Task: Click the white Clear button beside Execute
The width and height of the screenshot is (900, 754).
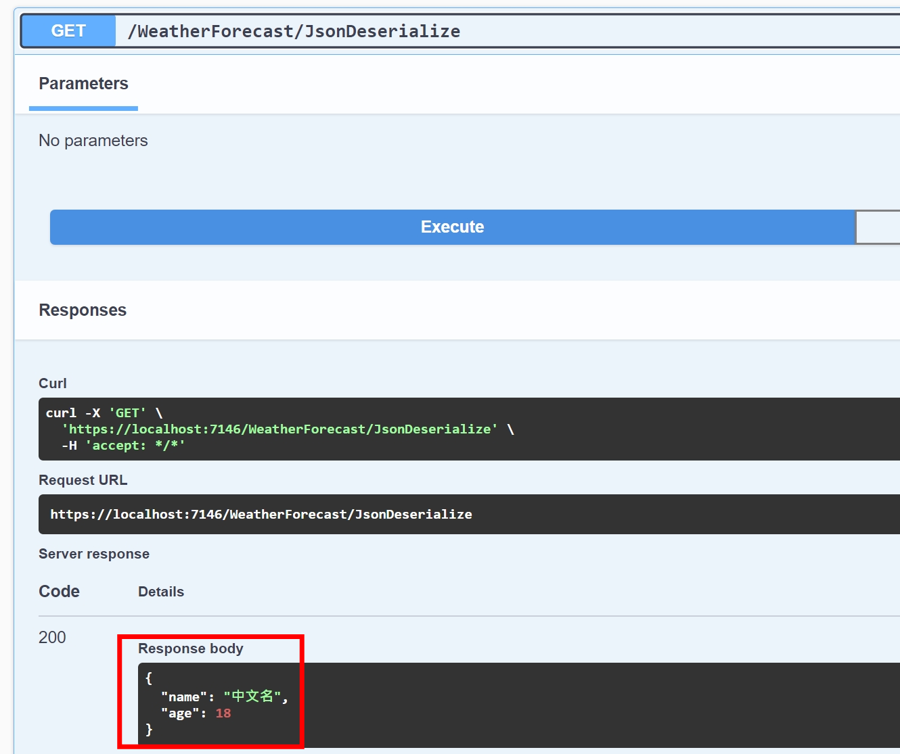Action: pyautogui.click(x=877, y=227)
